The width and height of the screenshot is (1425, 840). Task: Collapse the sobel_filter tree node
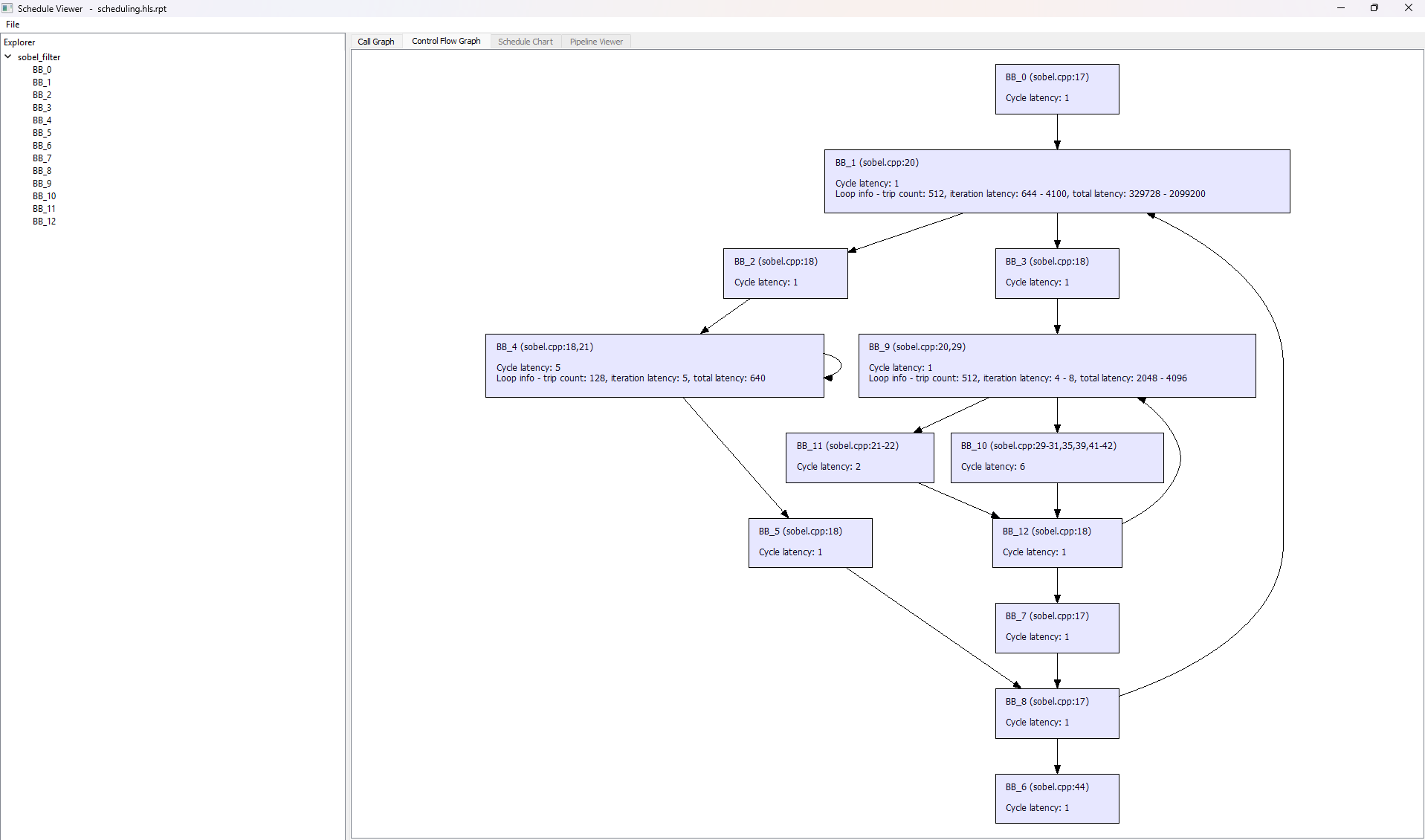8,56
